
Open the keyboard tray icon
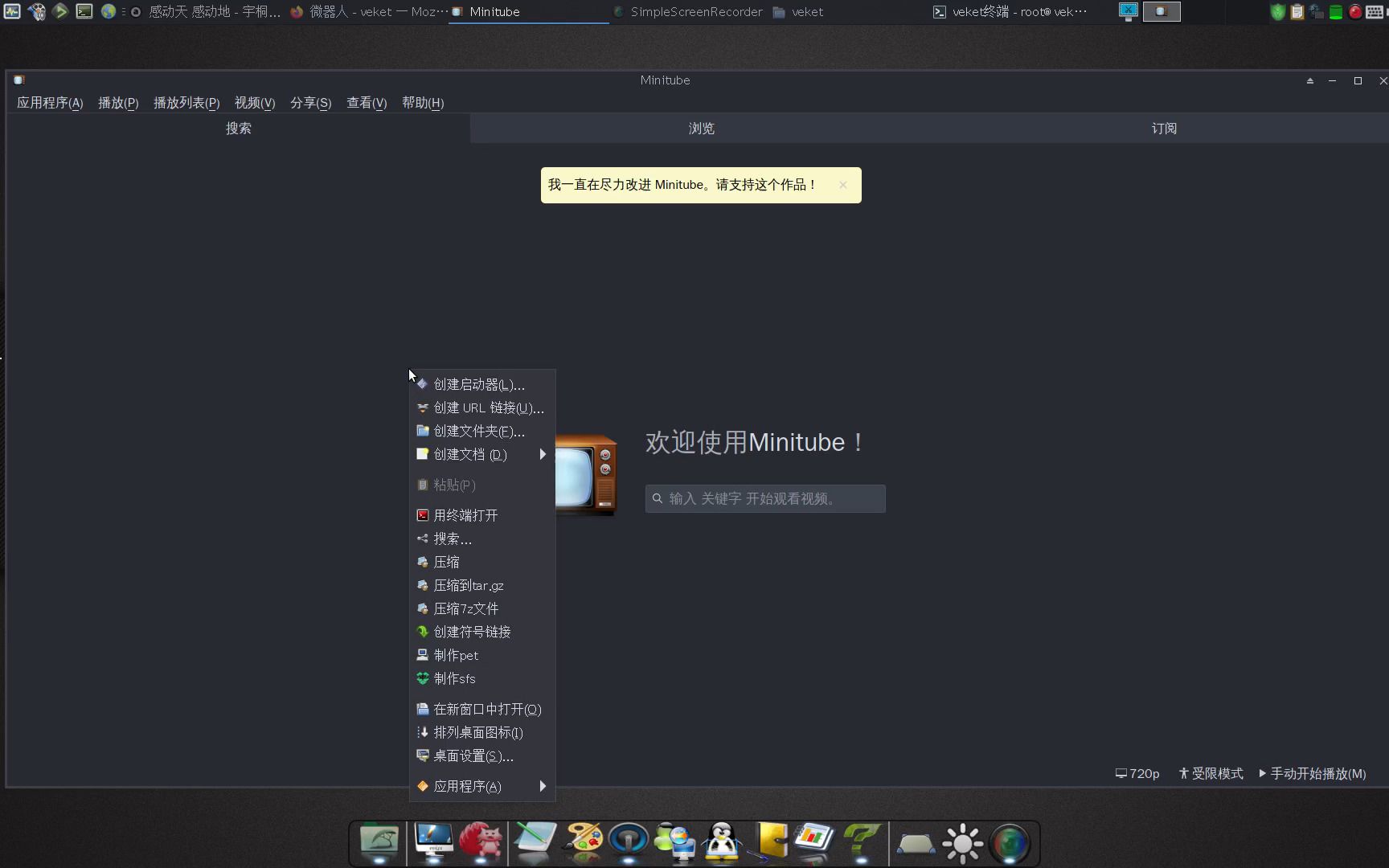point(1375,12)
